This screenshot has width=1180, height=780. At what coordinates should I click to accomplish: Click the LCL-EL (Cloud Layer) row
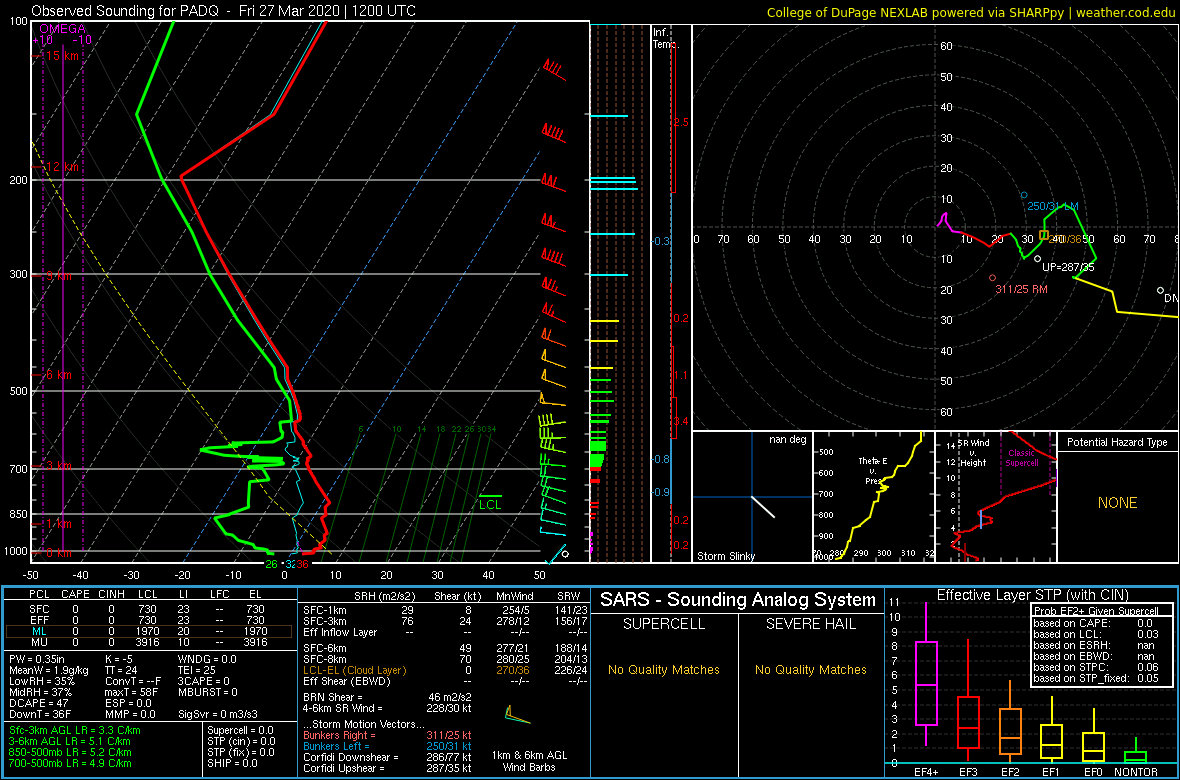tap(445, 670)
